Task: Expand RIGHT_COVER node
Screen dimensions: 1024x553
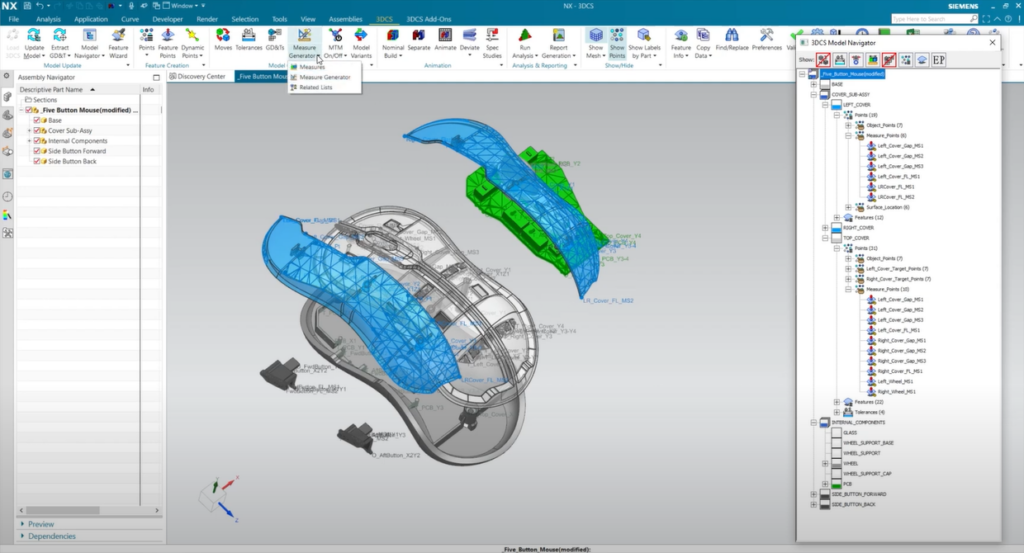Action: 825,228
